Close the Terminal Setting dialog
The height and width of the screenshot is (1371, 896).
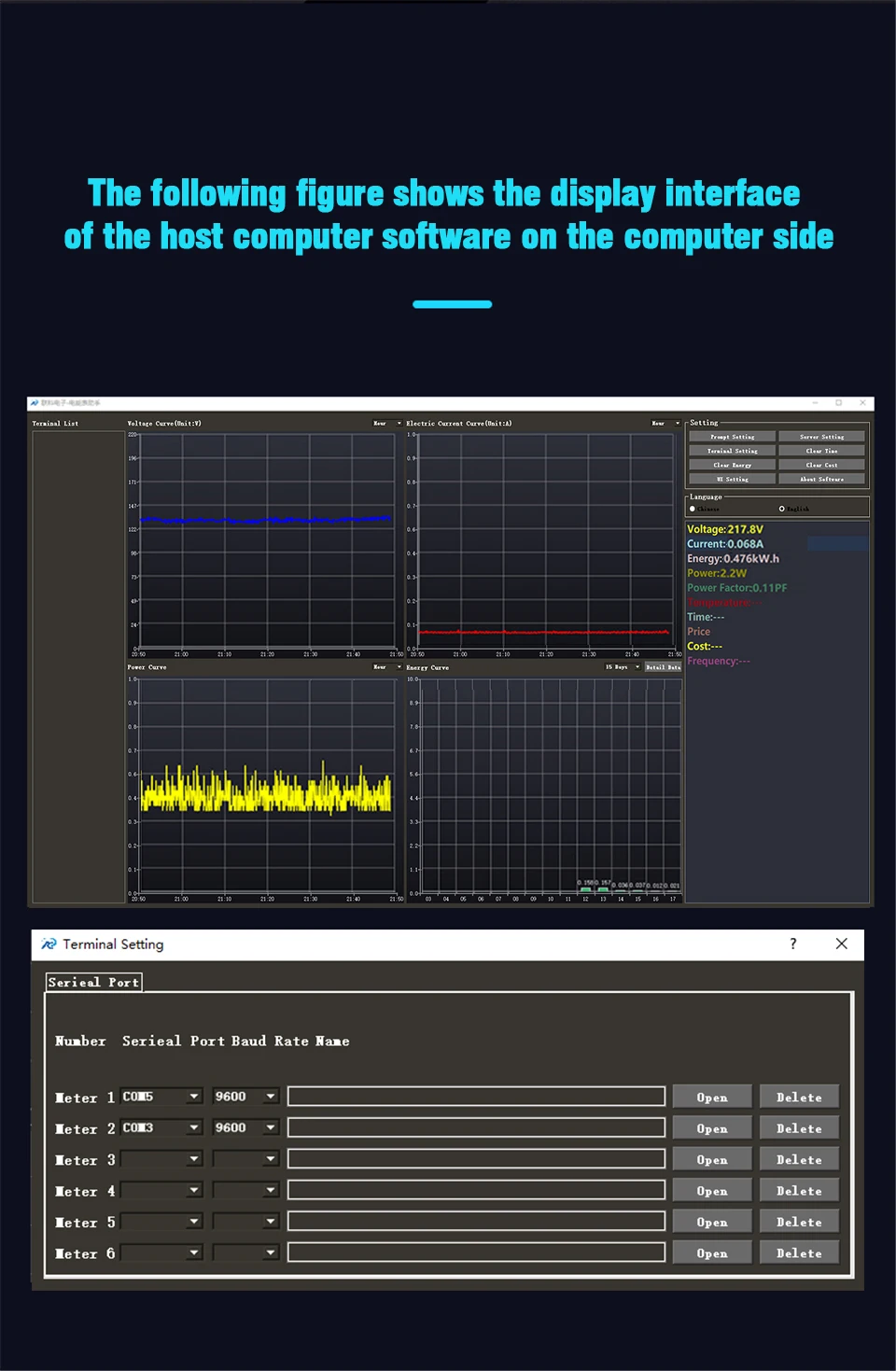(841, 944)
